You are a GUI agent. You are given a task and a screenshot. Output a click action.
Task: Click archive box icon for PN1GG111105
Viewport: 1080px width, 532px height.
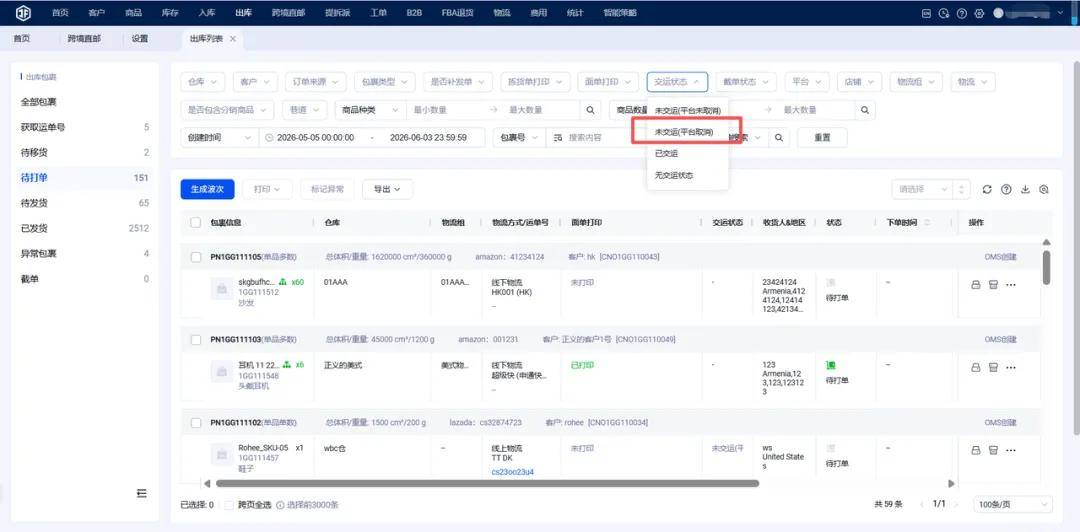tap(993, 285)
